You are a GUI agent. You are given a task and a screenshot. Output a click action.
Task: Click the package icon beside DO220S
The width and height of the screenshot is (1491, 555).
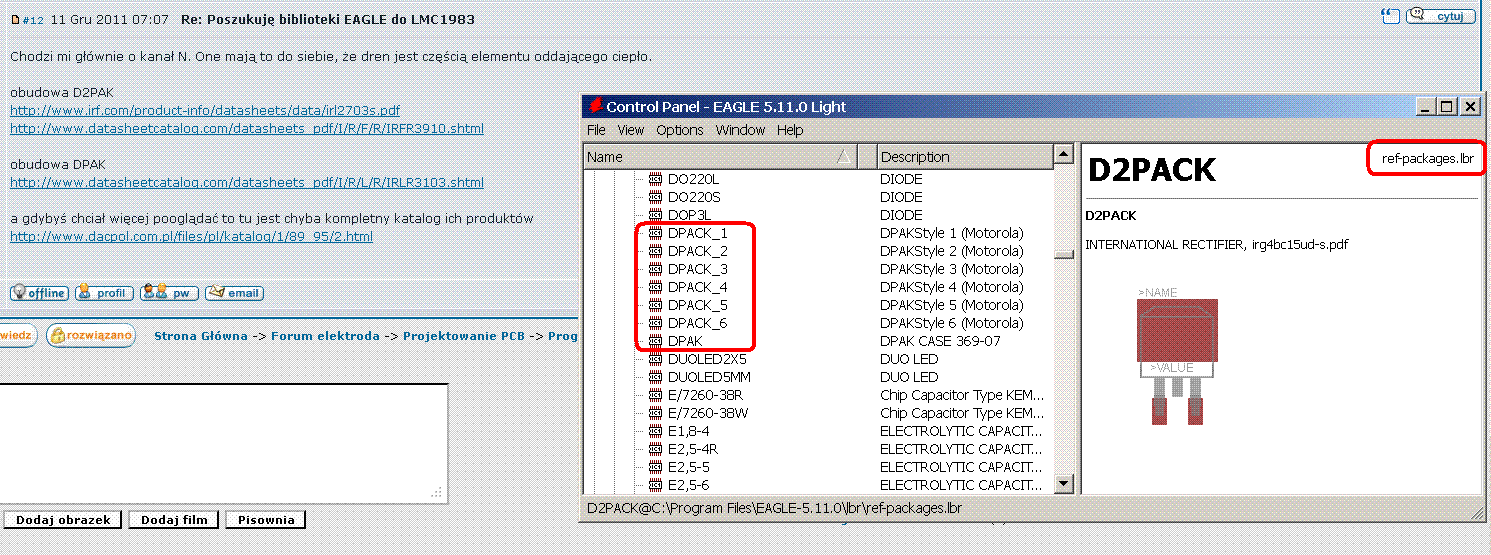pyautogui.click(x=656, y=197)
